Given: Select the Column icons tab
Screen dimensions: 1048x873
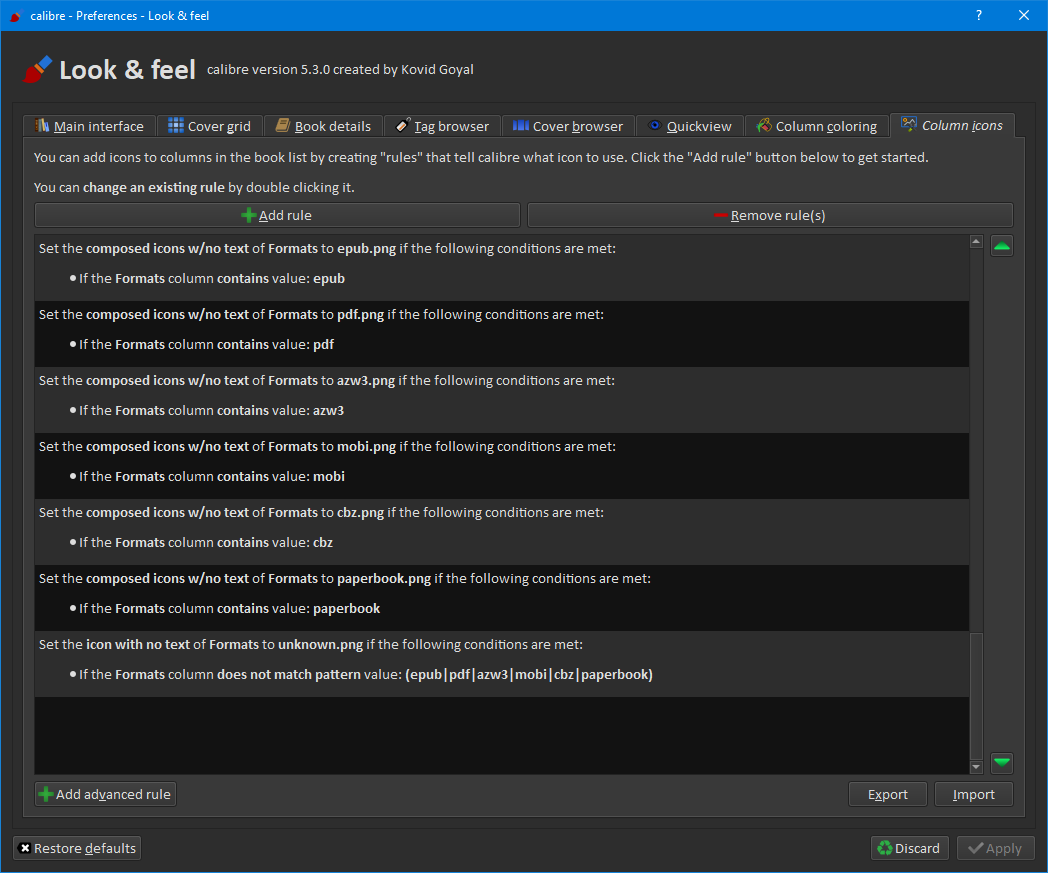Looking at the screenshot, I should click(x=952, y=125).
